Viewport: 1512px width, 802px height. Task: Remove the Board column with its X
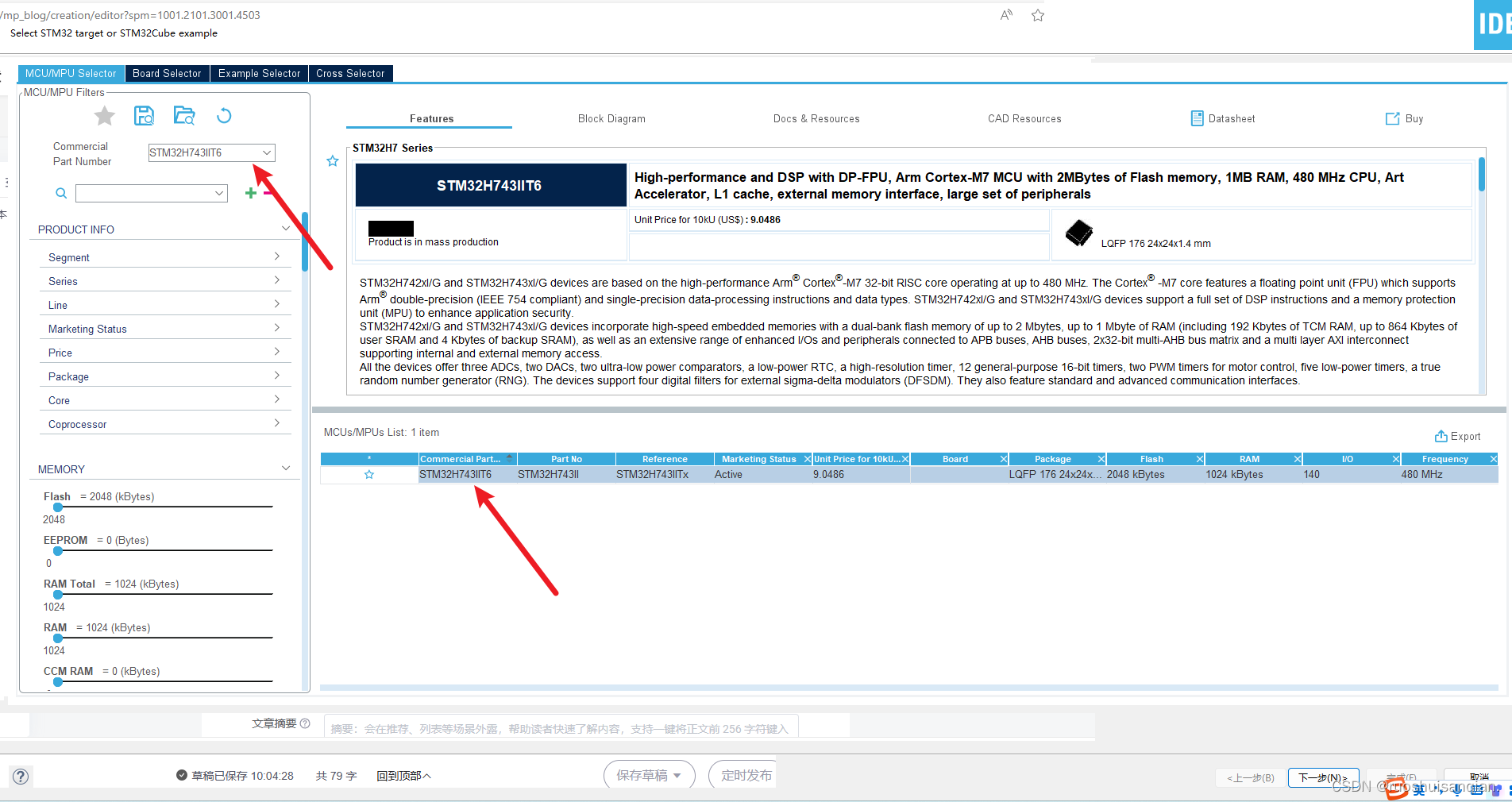tap(1004, 459)
